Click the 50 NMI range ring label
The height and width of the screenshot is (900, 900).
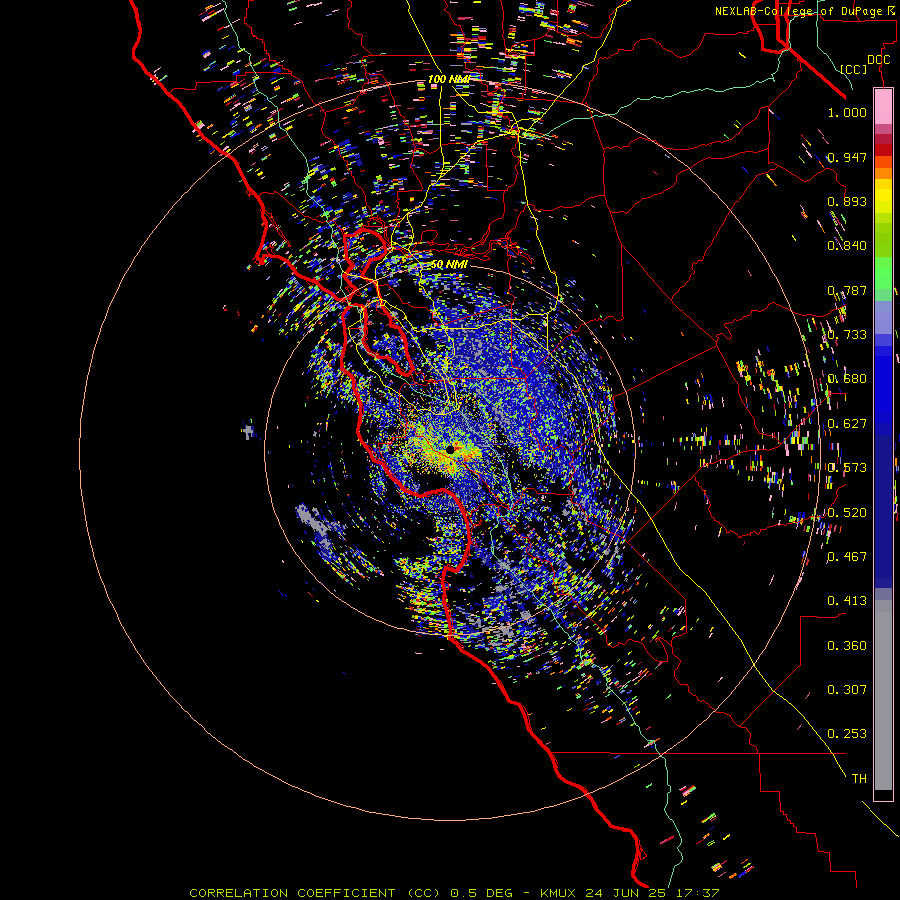coord(449,264)
